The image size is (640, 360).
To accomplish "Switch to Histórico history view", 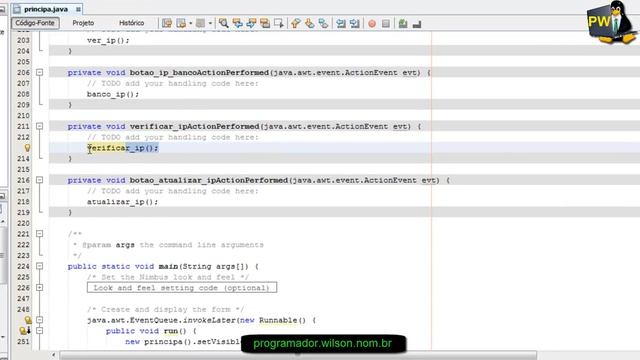I will pos(131,23).
